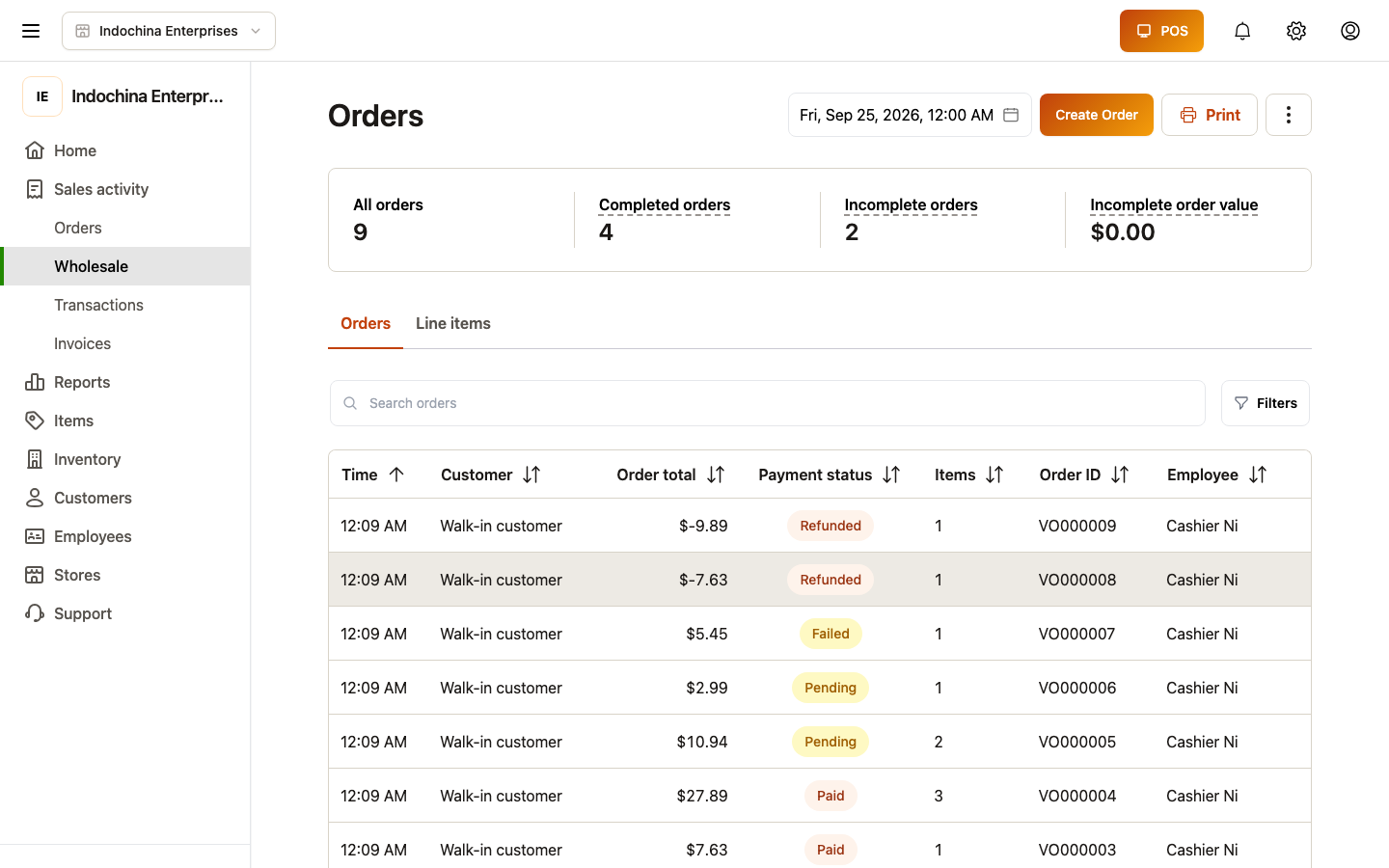Sort by Order ID arrows
This screenshot has height=868, width=1389.
pos(1120,475)
